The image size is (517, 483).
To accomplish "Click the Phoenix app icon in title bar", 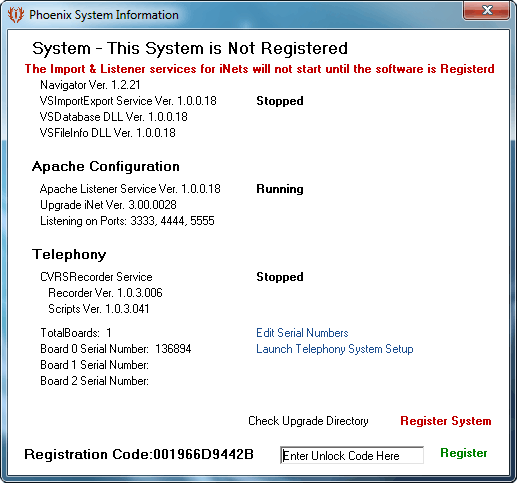I will [16, 15].
